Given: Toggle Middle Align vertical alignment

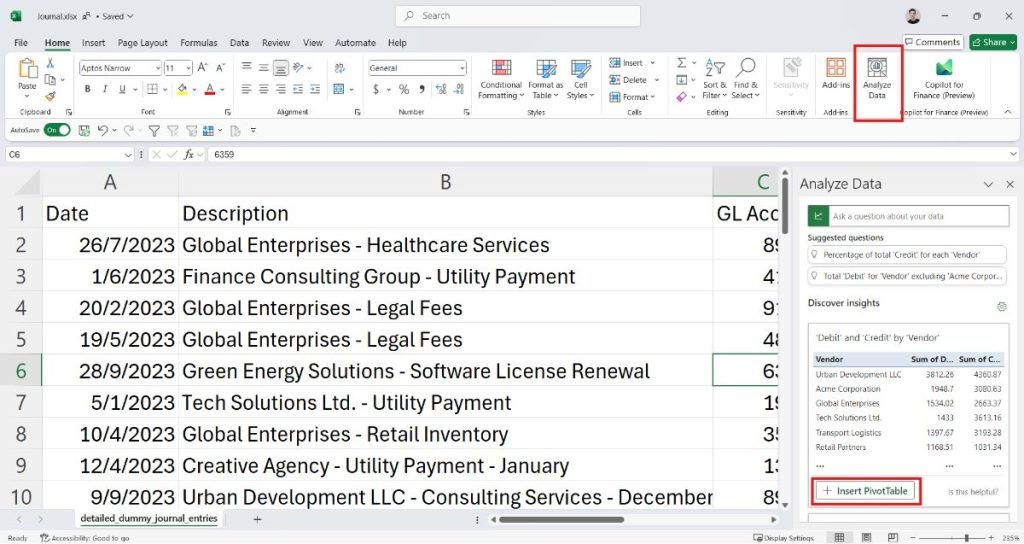Looking at the screenshot, I should coord(263,67).
